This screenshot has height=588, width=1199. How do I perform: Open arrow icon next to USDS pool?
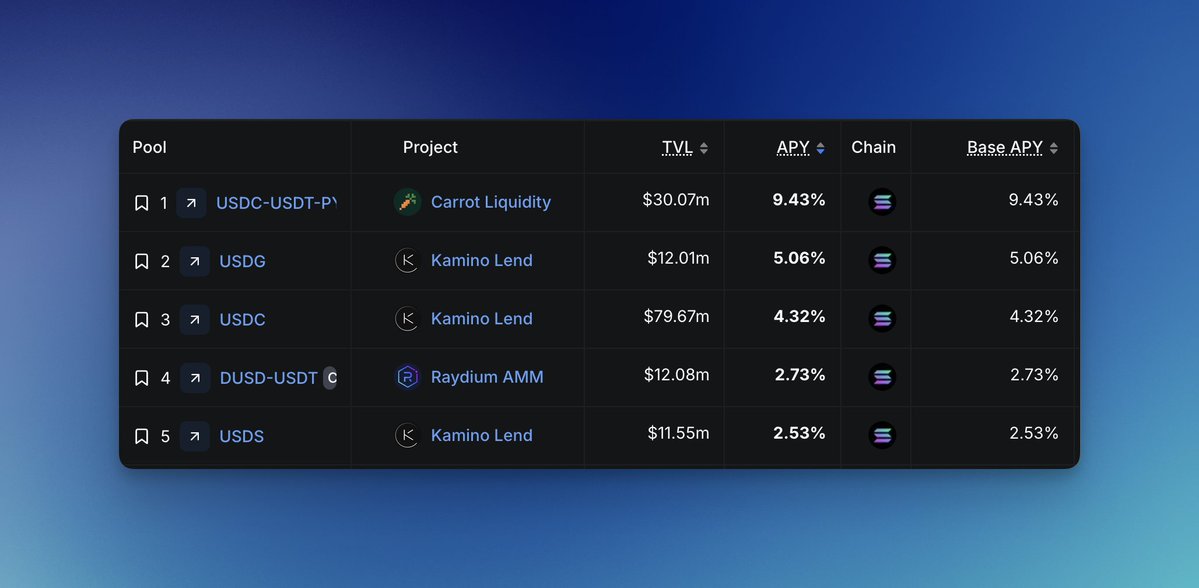click(195, 436)
